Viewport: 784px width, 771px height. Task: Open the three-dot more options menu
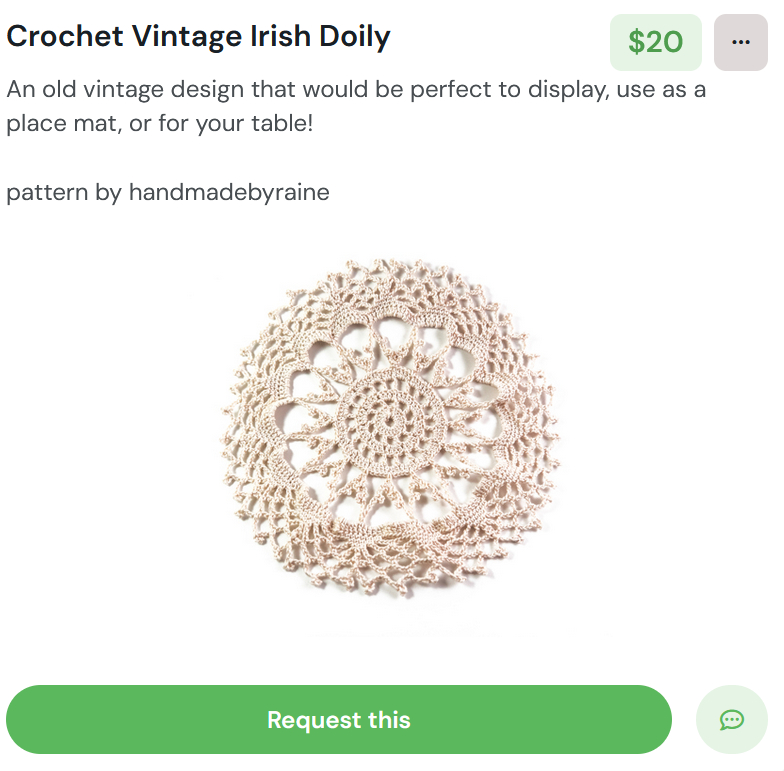click(740, 42)
